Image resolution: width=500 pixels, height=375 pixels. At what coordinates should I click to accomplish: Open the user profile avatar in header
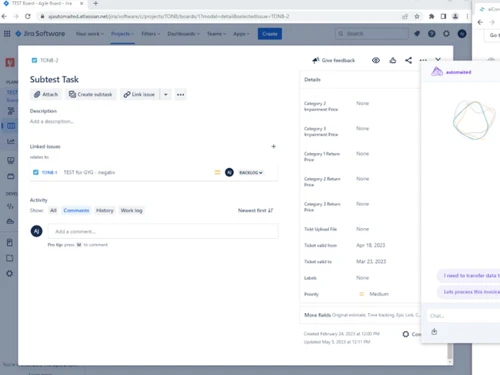(462, 34)
